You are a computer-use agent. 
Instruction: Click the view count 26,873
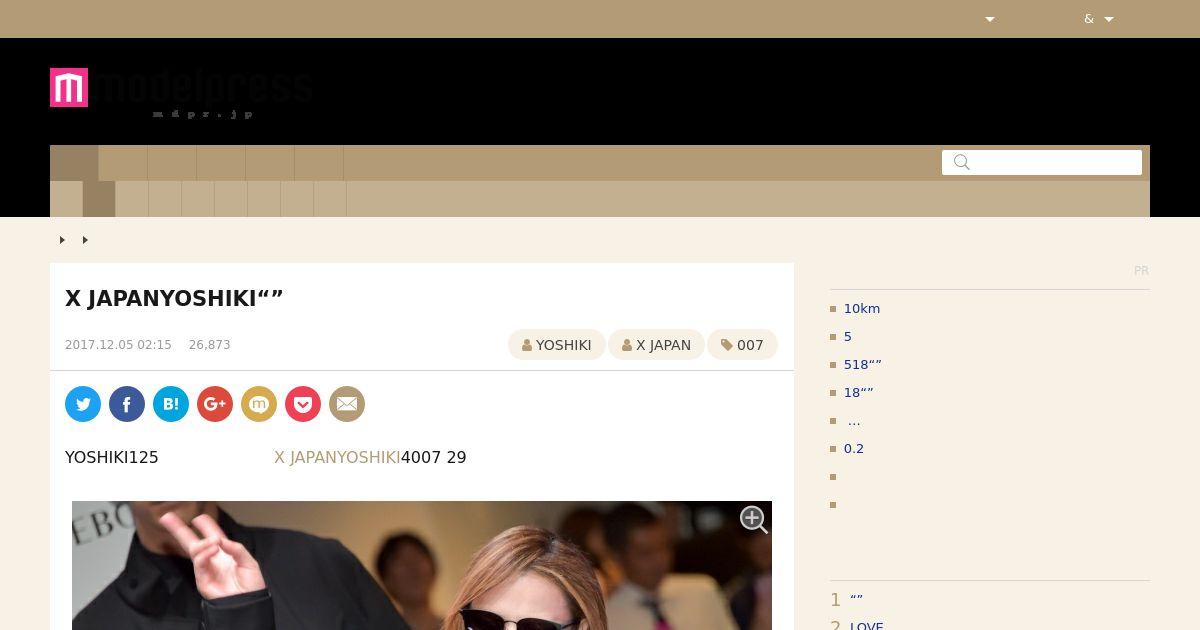[x=209, y=345]
